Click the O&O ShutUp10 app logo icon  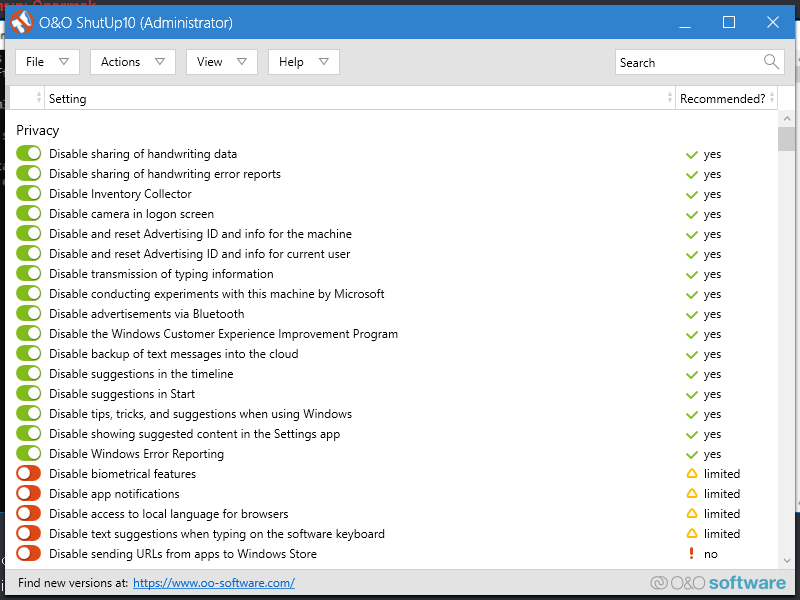click(x=21, y=22)
